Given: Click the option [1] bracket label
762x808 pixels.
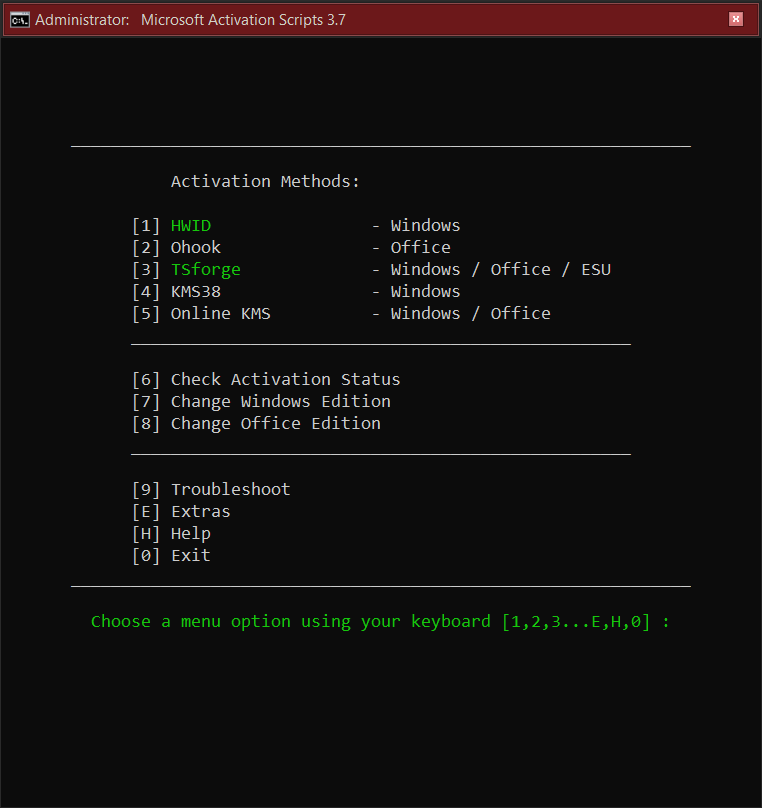Looking at the screenshot, I should tap(145, 225).
